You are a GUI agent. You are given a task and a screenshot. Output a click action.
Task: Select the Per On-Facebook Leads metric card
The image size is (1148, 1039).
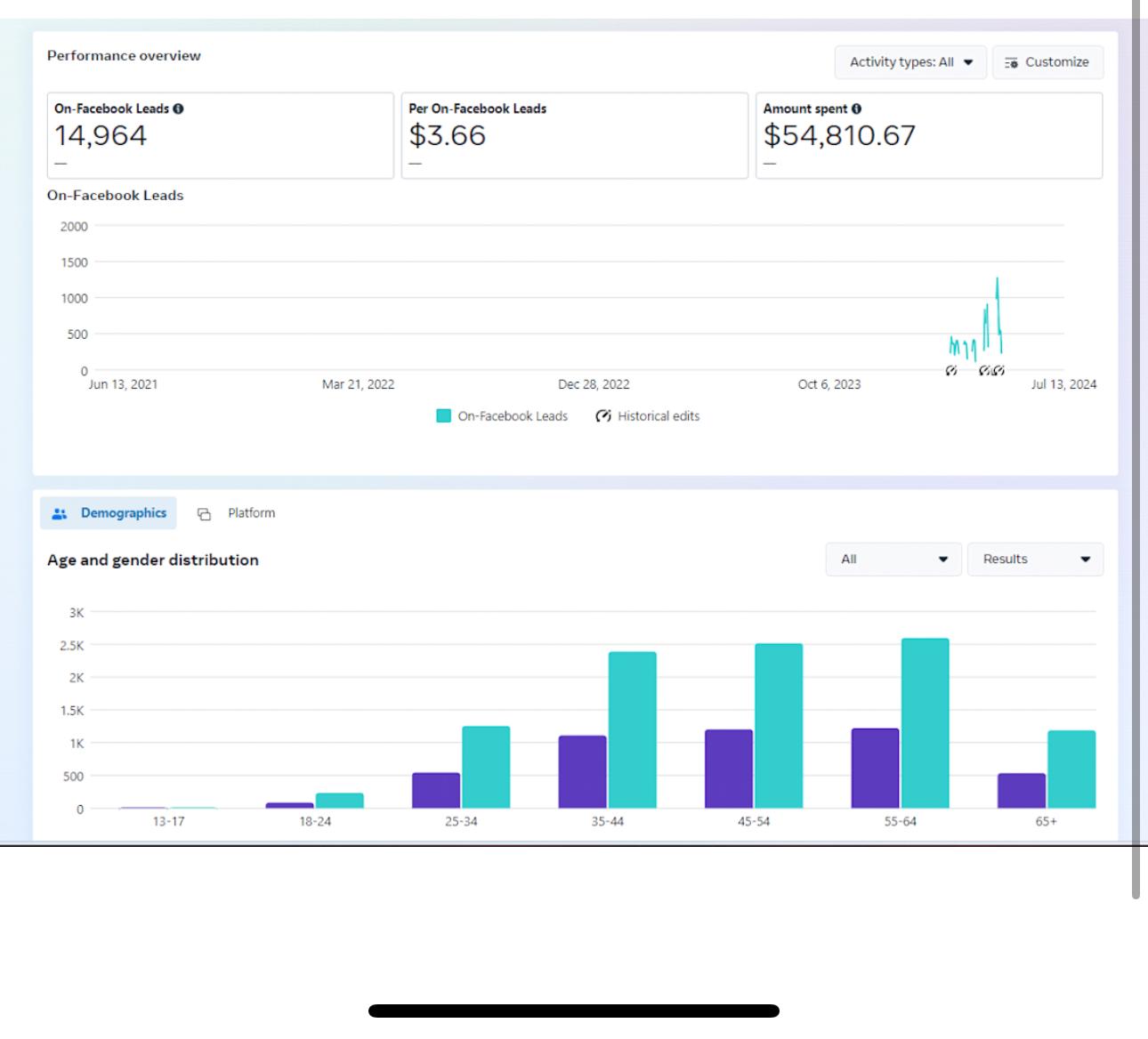[x=574, y=135]
